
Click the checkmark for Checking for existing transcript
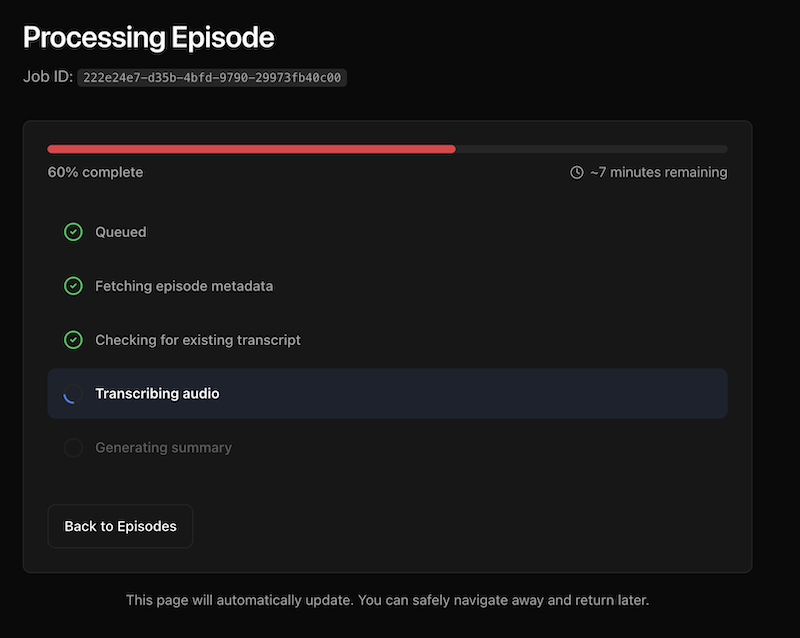[73, 340]
